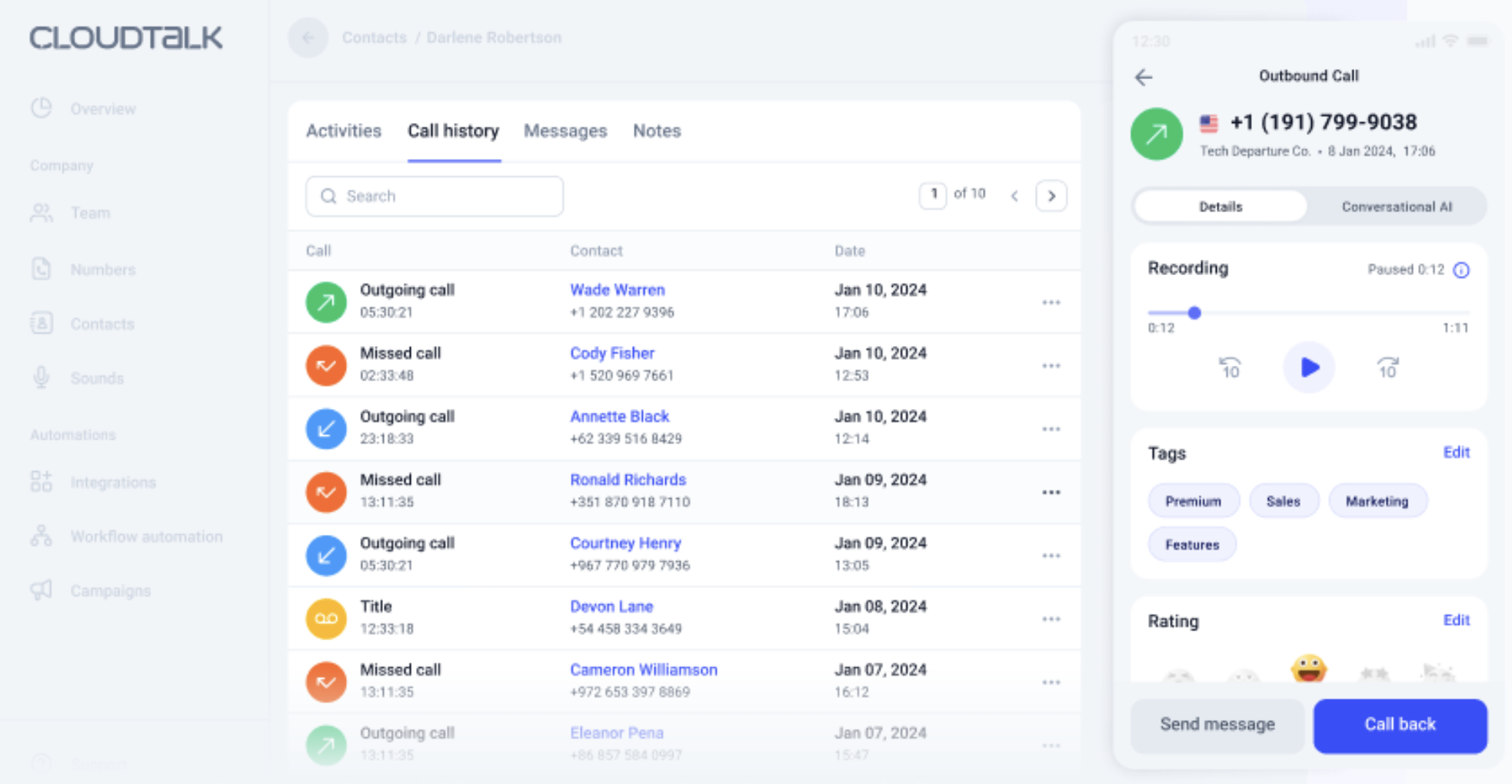This screenshot has width=1512, height=784.
Task: Navigate to Contacts via sidebar icon
Action: coord(102,324)
